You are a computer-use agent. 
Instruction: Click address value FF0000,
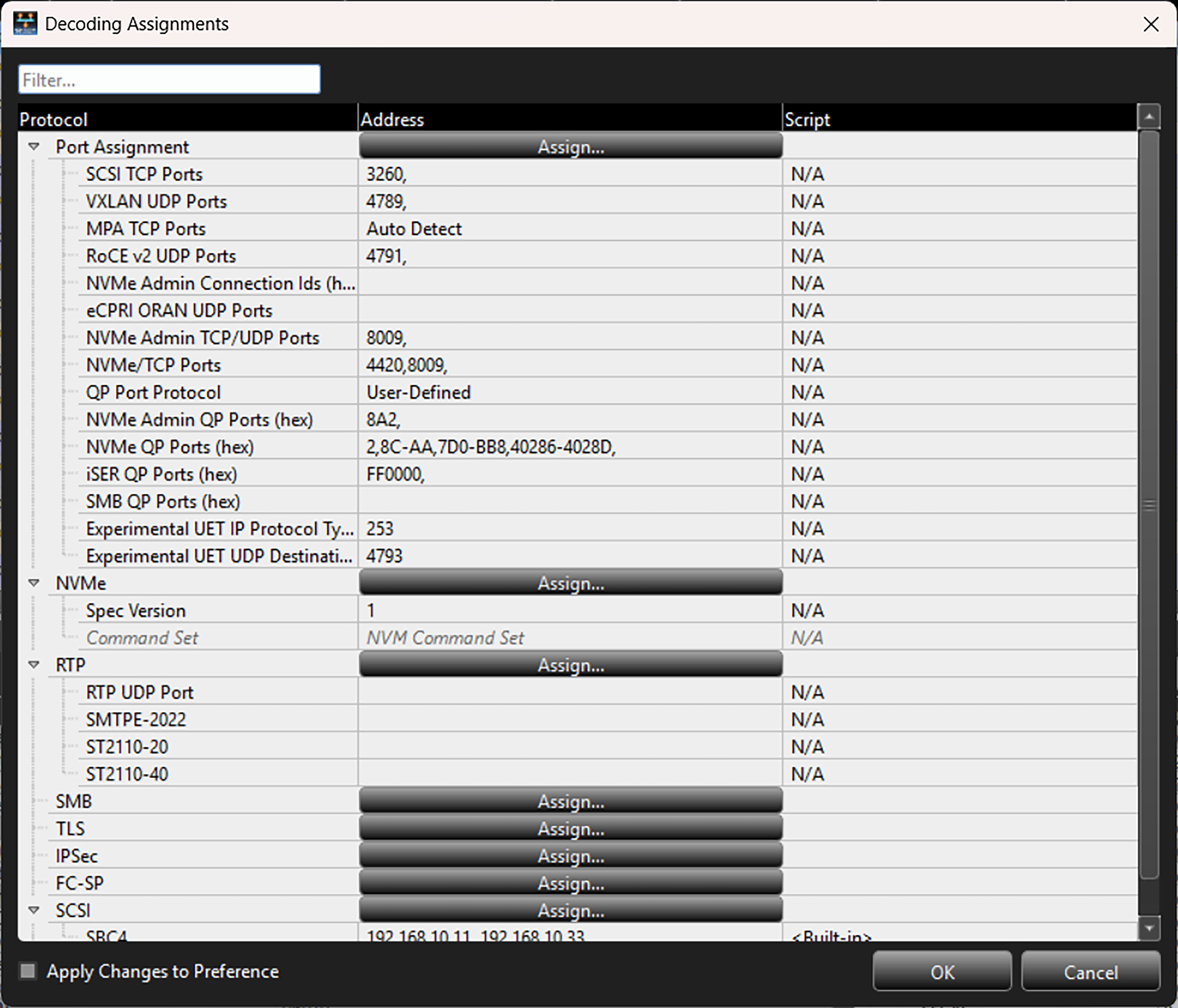[396, 474]
